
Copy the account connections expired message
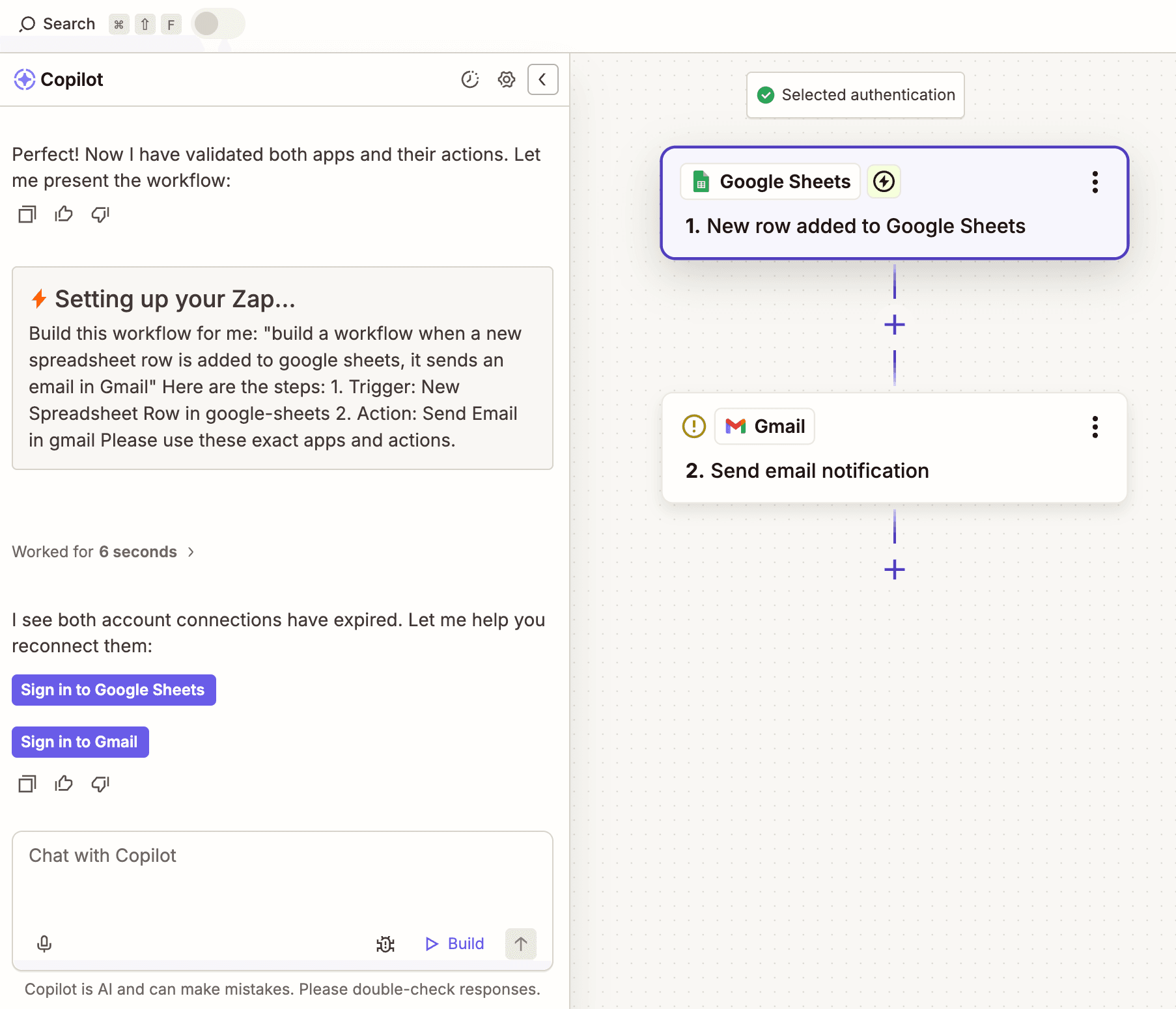tap(27, 784)
